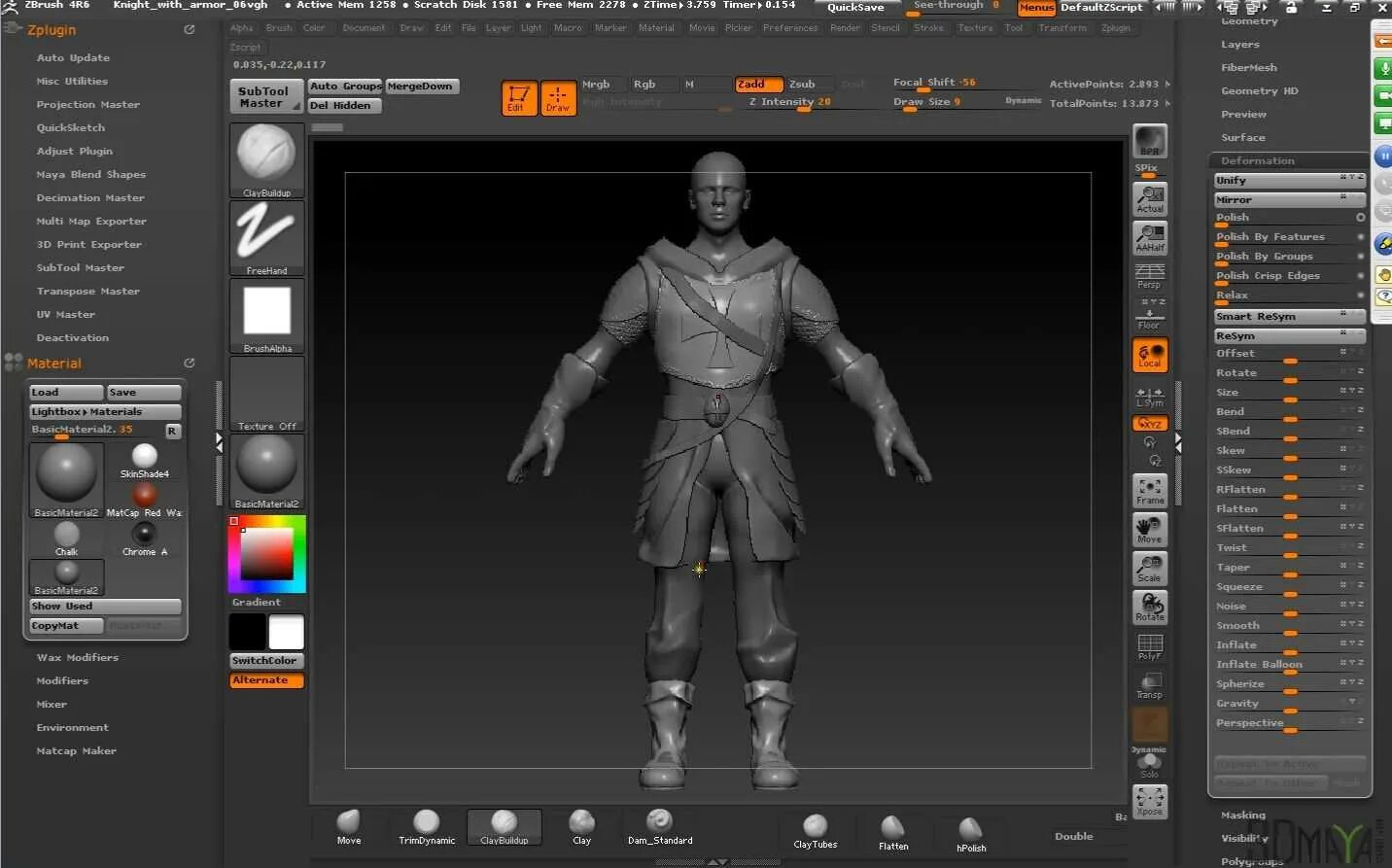Open the Texture Off selector
This screenshot has height=868, width=1392.
coord(266,394)
